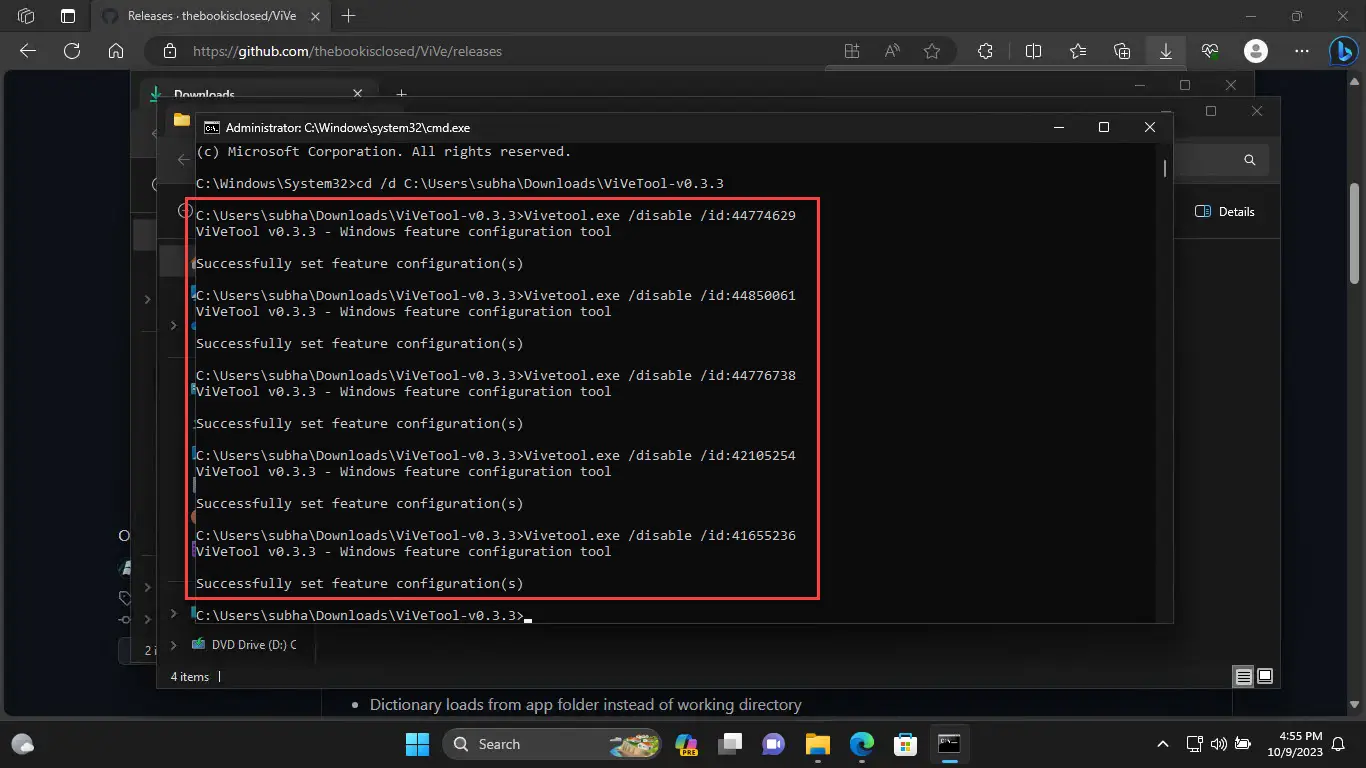Open Edge collections icon

click(x=1122, y=51)
